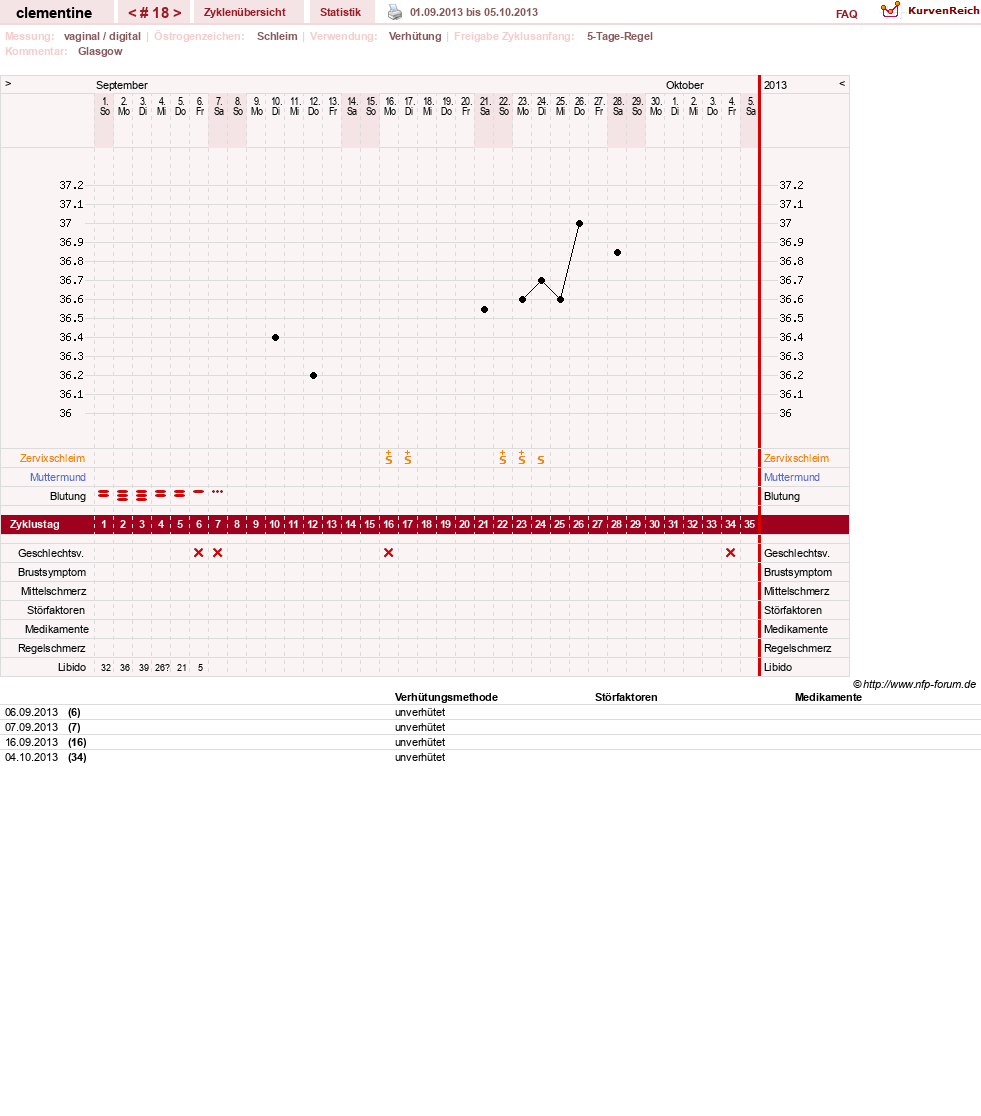Click the 36.85 temperature point on 28 Sept

617,253
